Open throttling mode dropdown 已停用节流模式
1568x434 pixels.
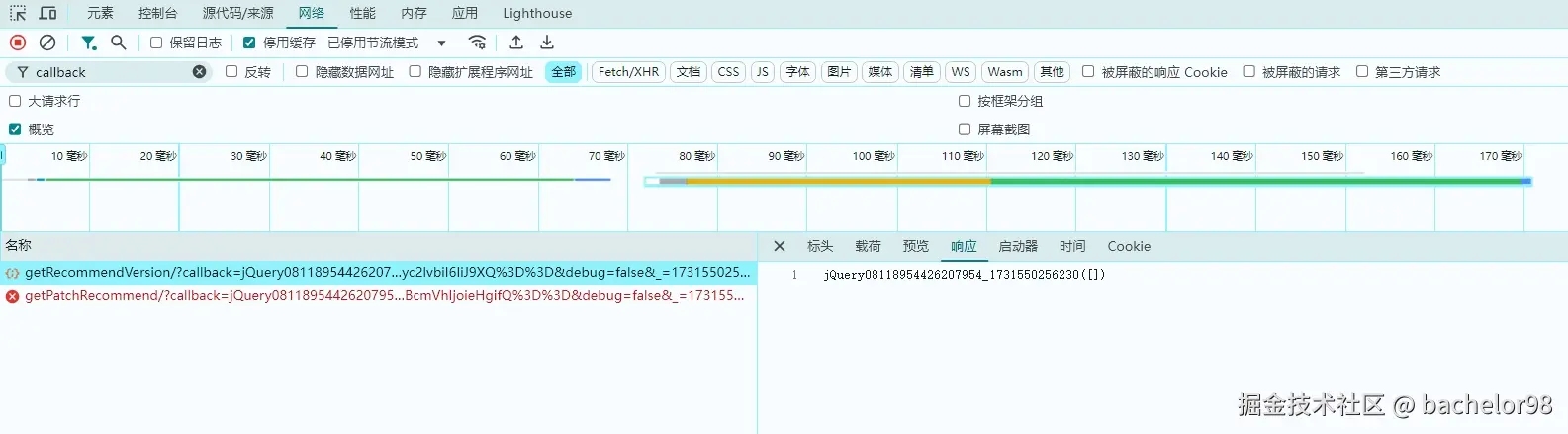[387, 43]
